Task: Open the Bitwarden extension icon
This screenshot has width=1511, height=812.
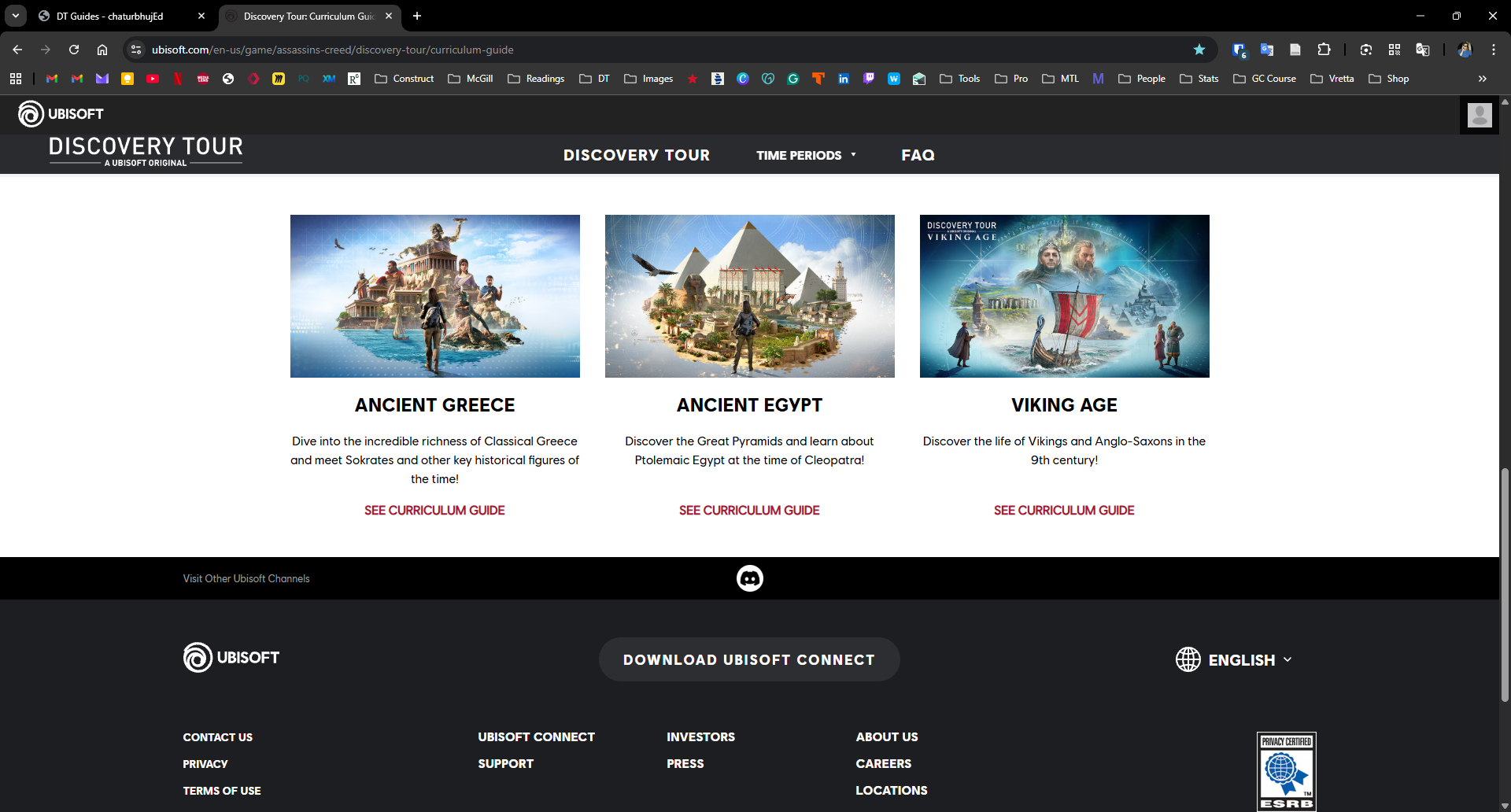Action: pos(1239,50)
